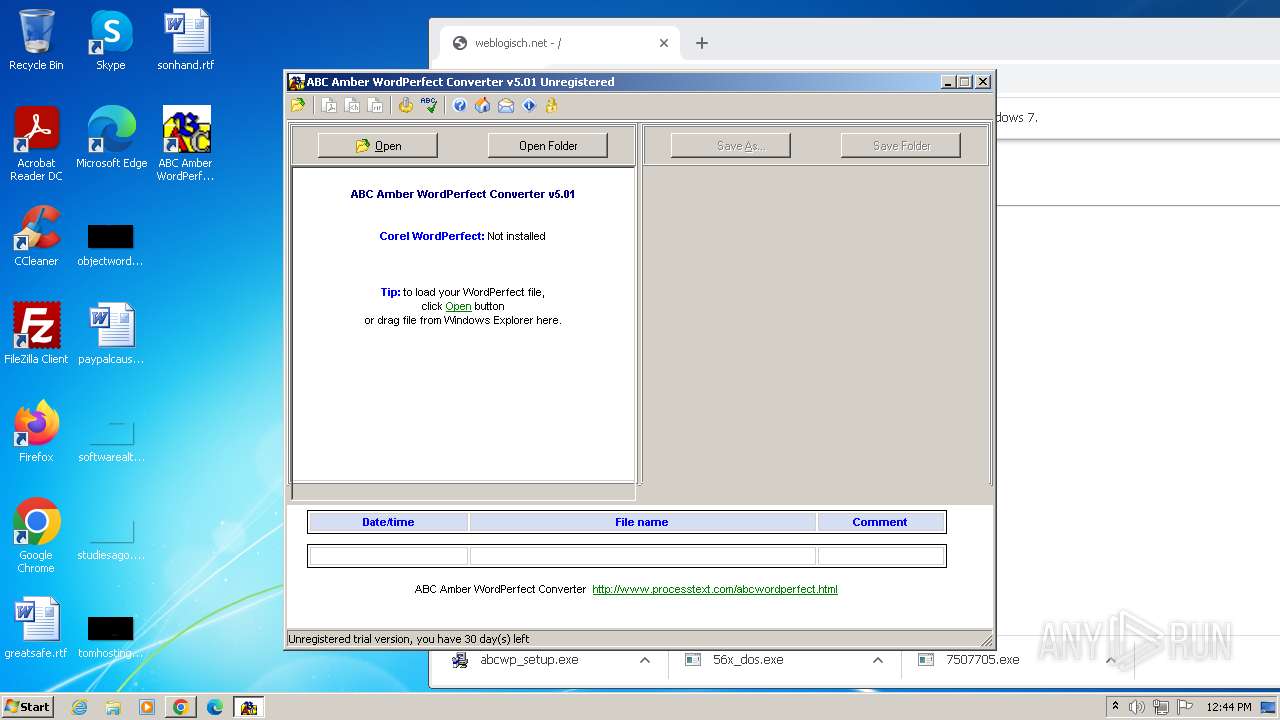Click the Open button with folder icon
Viewport: 1280px width, 720px height.
tap(377, 146)
